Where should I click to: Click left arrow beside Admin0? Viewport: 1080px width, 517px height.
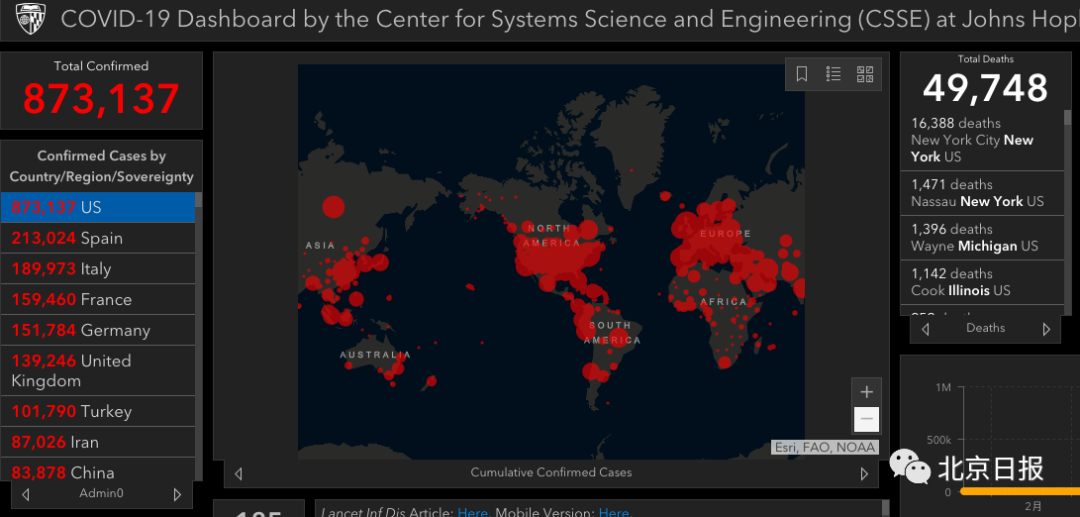click(x=25, y=494)
